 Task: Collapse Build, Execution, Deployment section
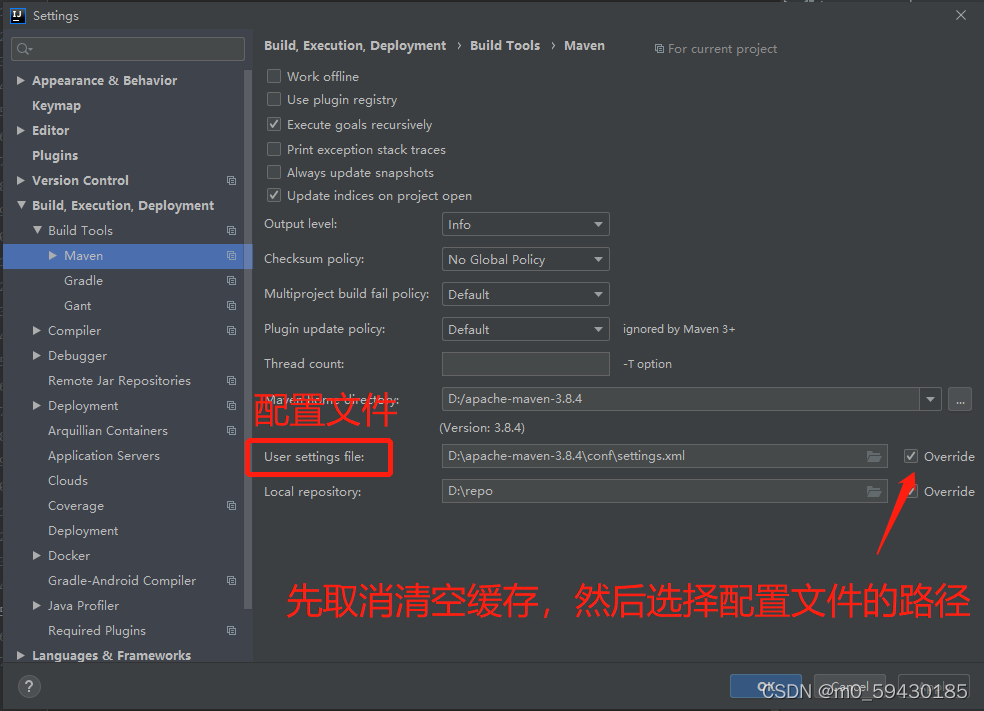pos(21,205)
